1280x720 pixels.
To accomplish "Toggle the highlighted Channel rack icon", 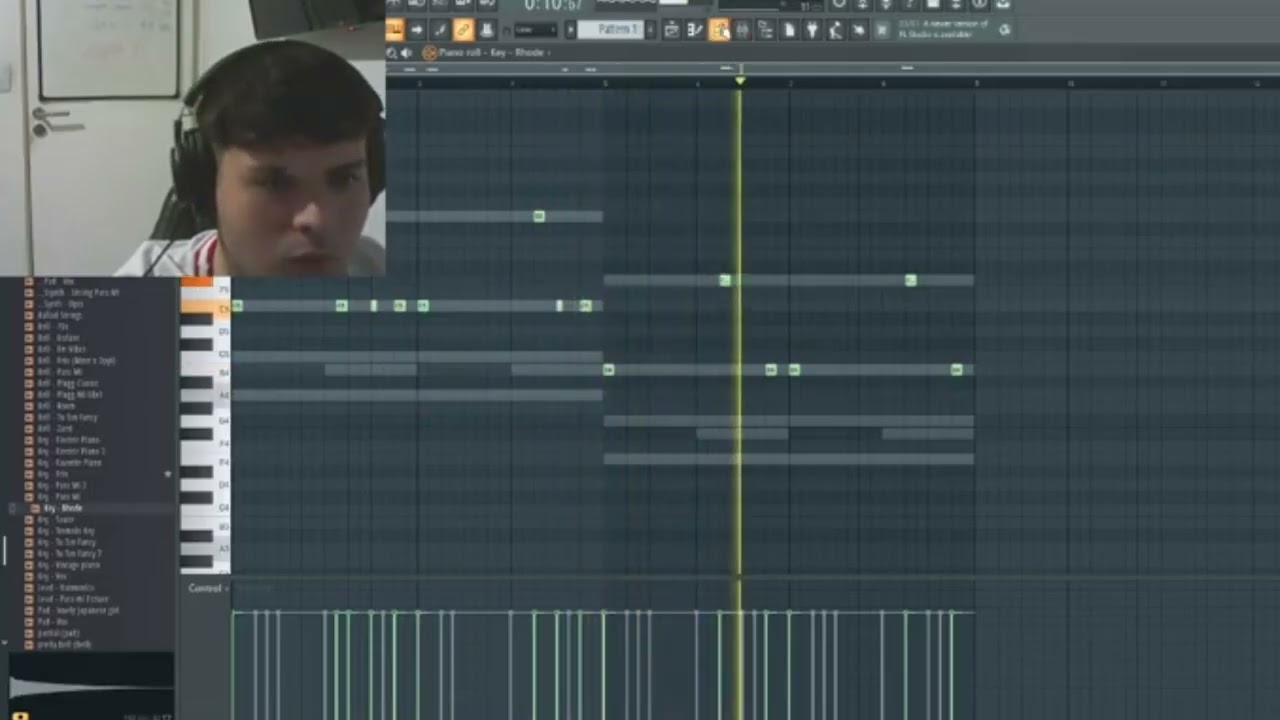I will (x=719, y=30).
